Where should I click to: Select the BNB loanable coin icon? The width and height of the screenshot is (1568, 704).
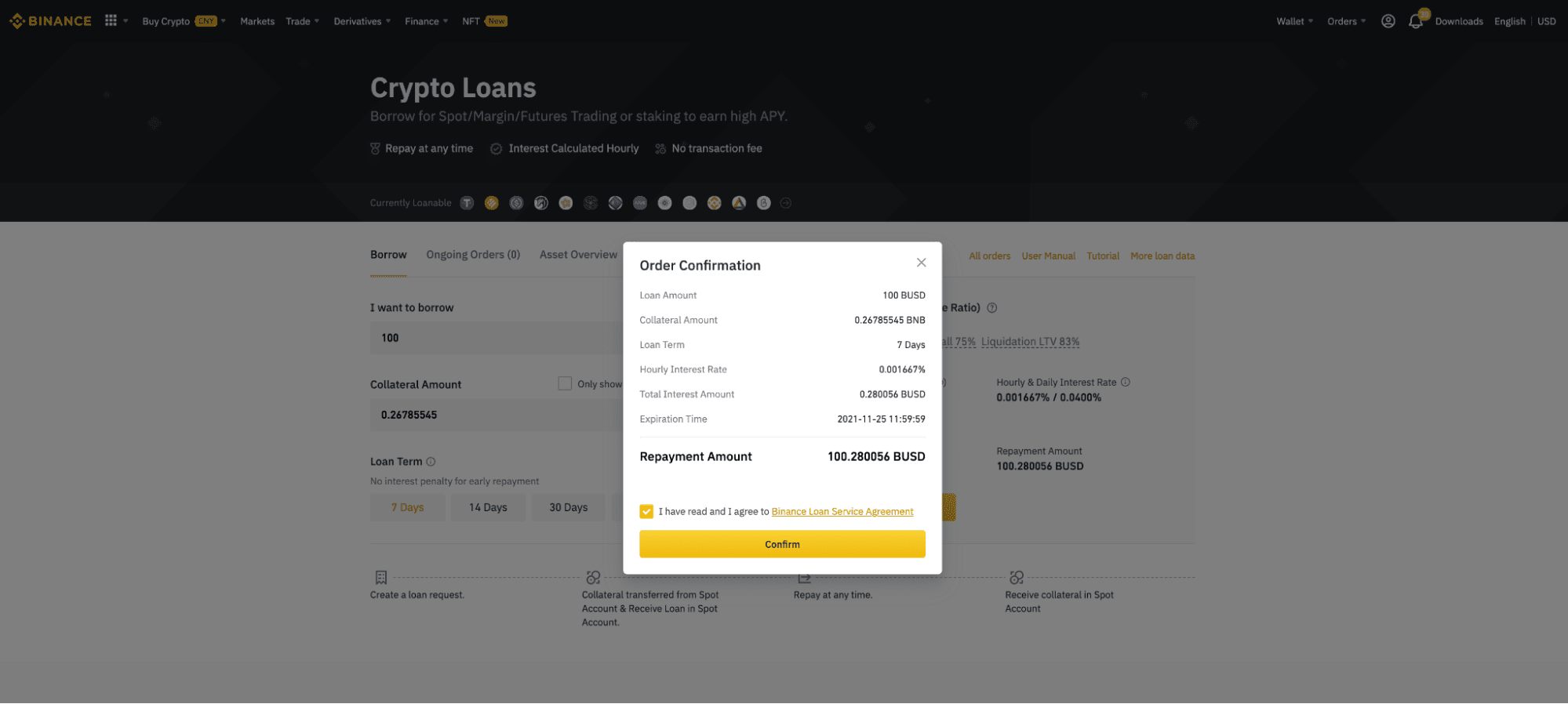click(x=714, y=203)
